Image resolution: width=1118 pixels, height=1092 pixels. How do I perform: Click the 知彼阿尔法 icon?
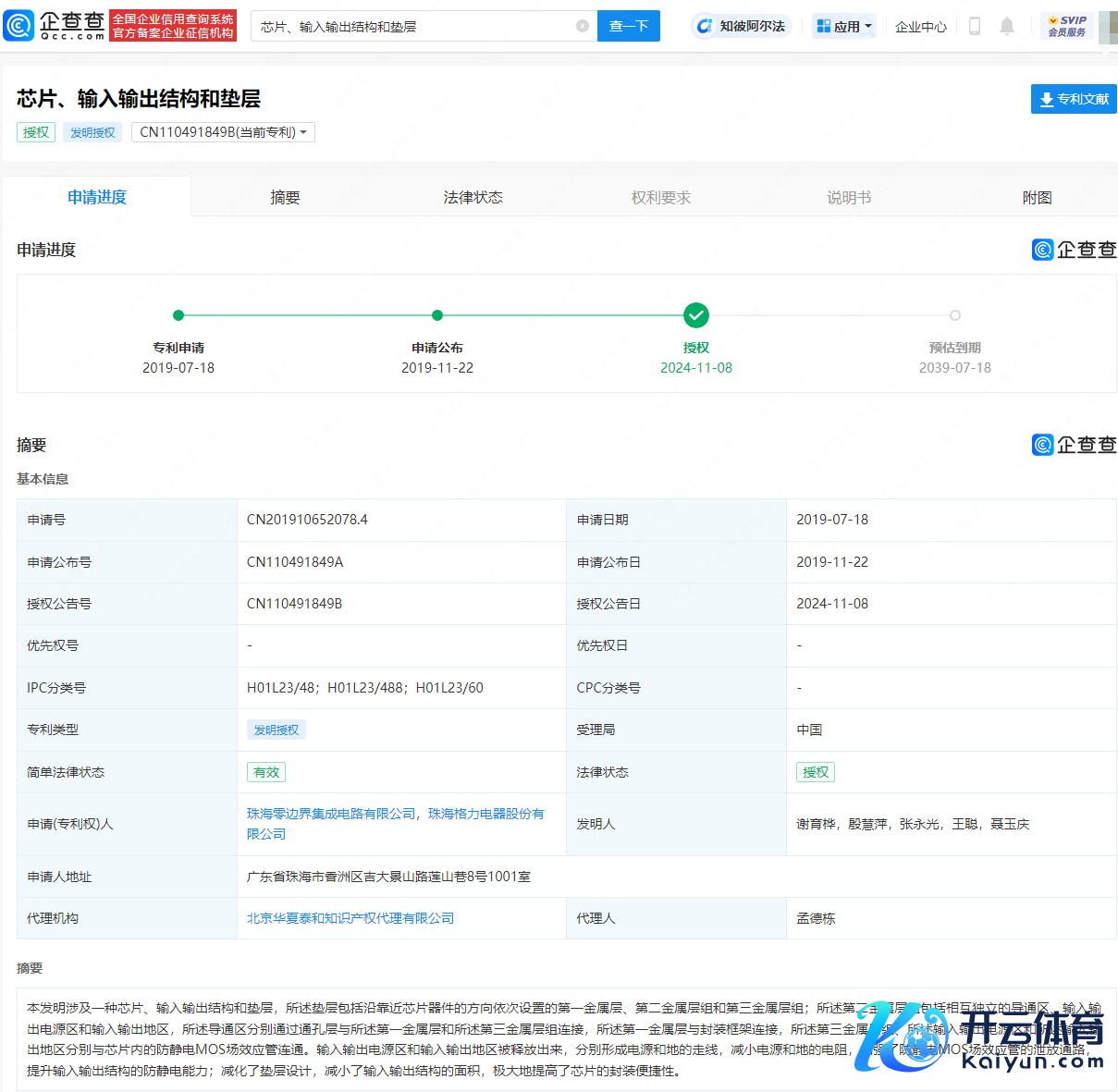tap(706, 26)
